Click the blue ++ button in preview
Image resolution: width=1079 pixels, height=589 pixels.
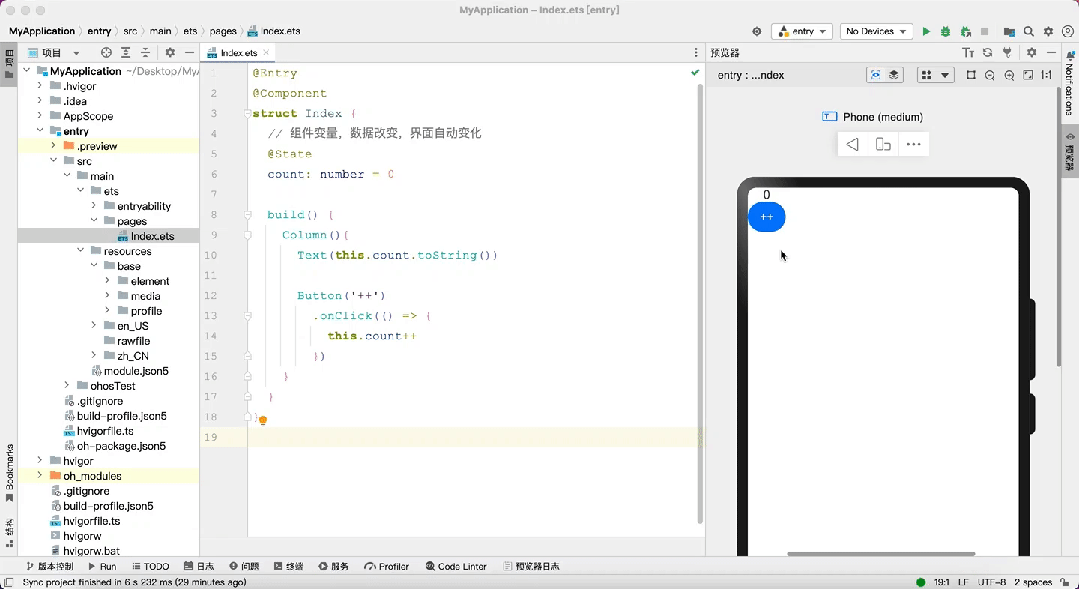[767, 217]
